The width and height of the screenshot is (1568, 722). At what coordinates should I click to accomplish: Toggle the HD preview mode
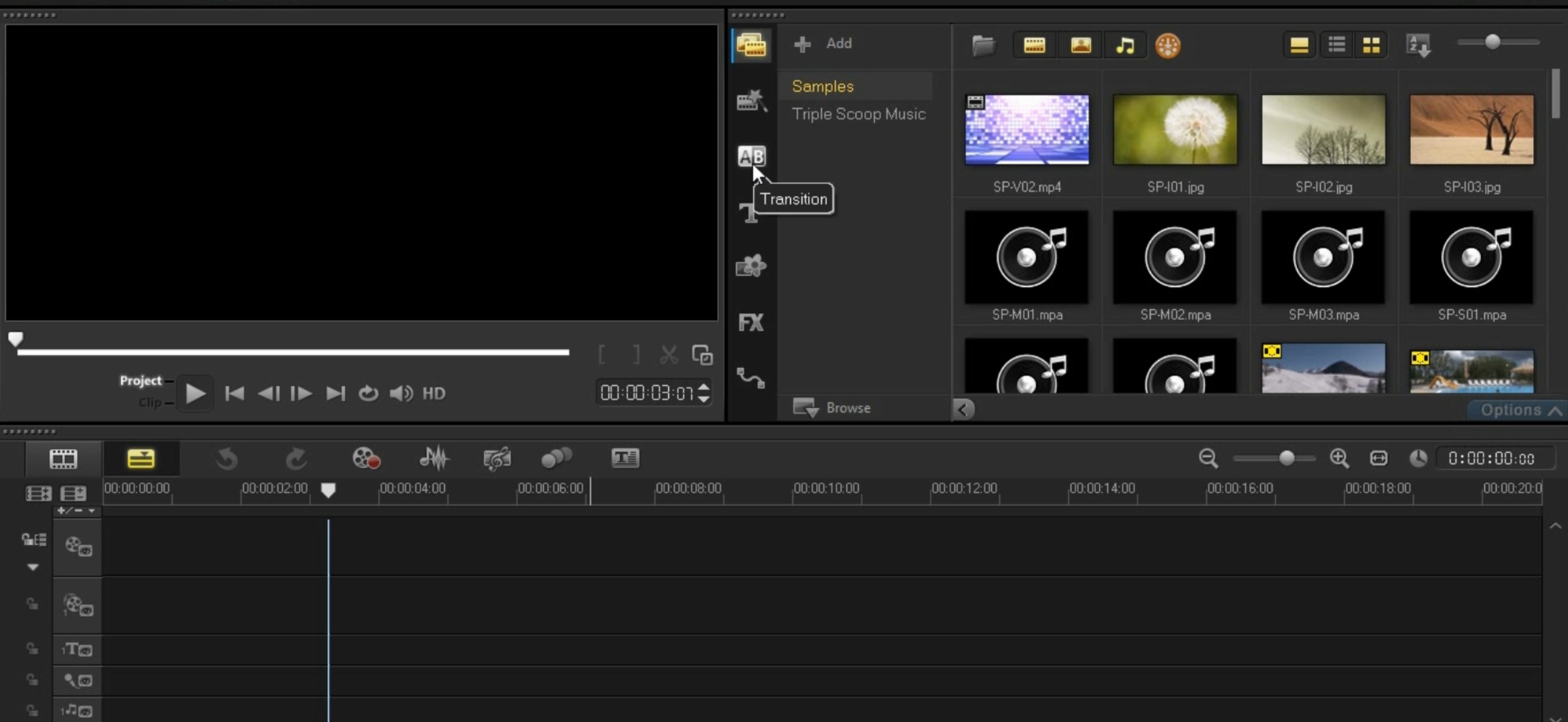click(433, 393)
